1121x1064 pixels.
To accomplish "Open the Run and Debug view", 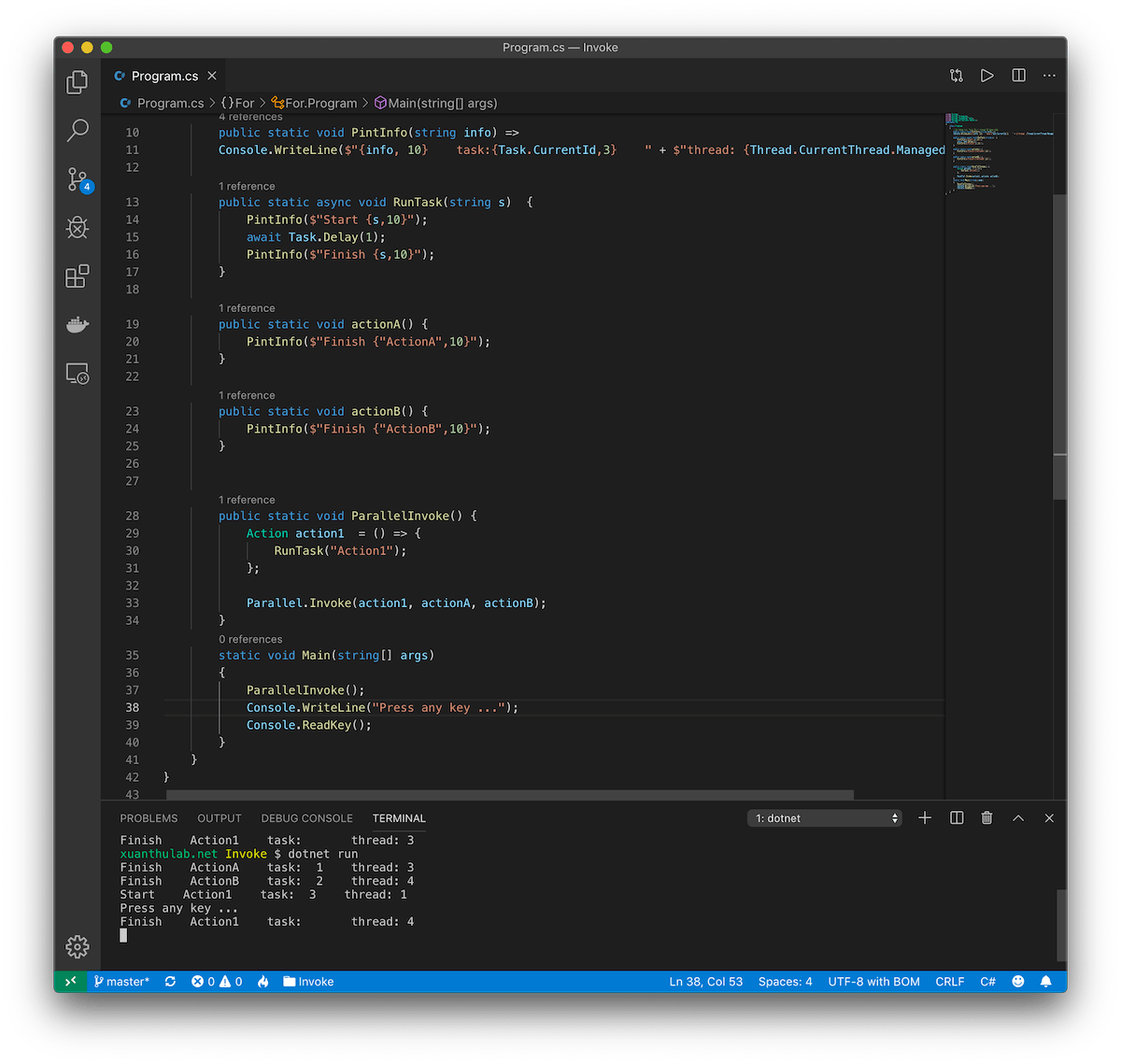I will [x=78, y=228].
